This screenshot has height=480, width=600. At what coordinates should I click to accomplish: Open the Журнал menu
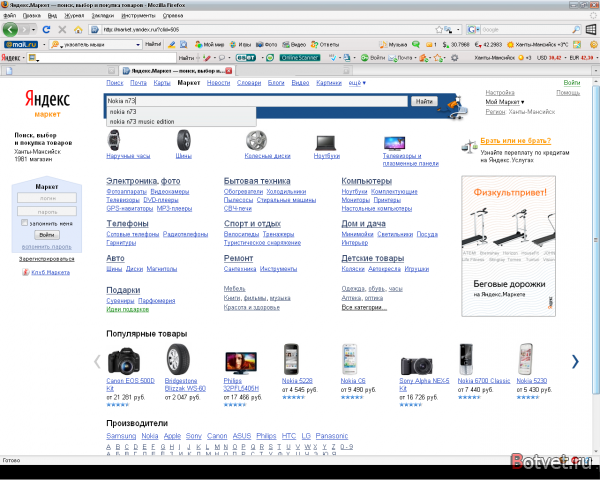[x=74, y=16]
